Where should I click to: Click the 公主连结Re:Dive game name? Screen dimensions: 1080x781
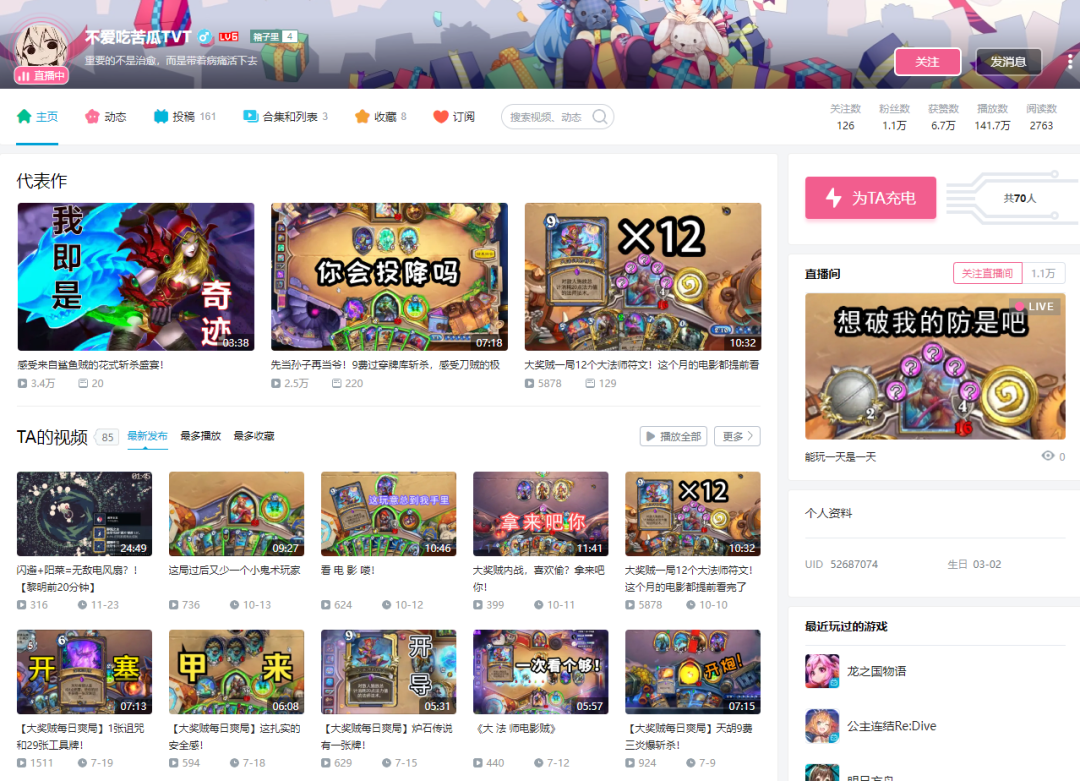click(891, 726)
